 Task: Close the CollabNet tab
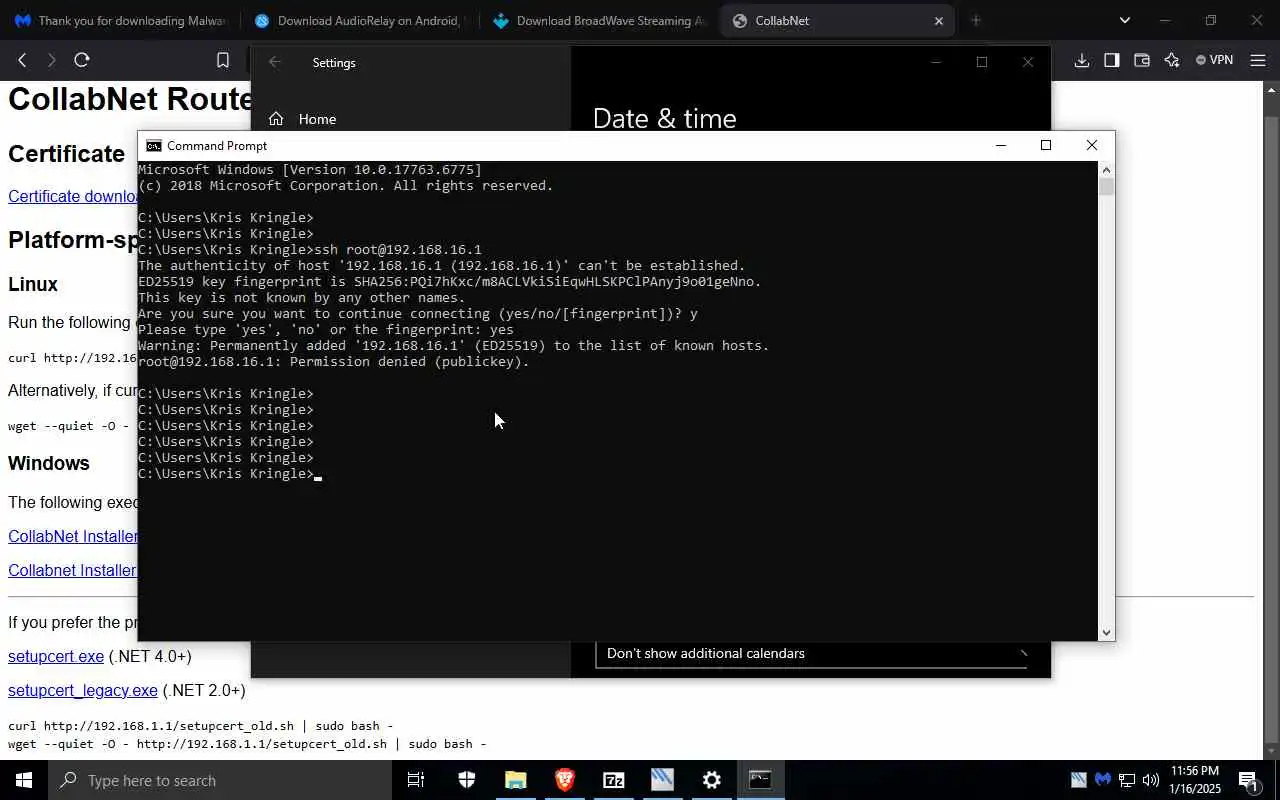(x=938, y=20)
